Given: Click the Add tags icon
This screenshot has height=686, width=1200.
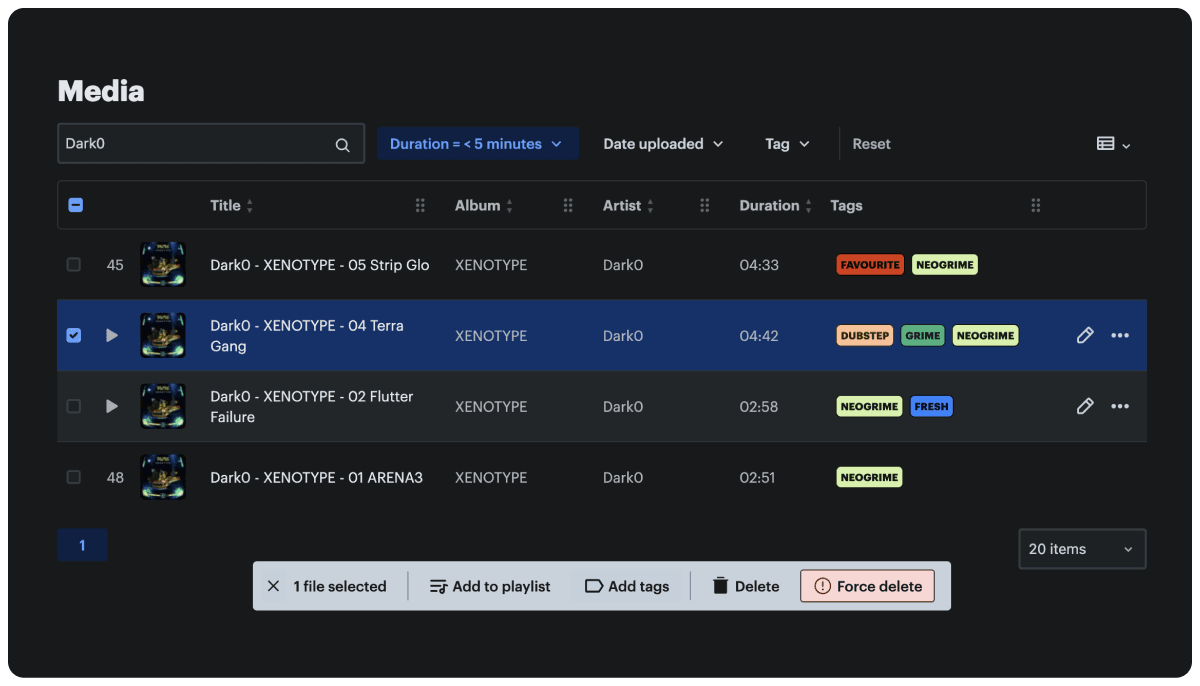Looking at the screenshot, I should (x=594, y=586).
